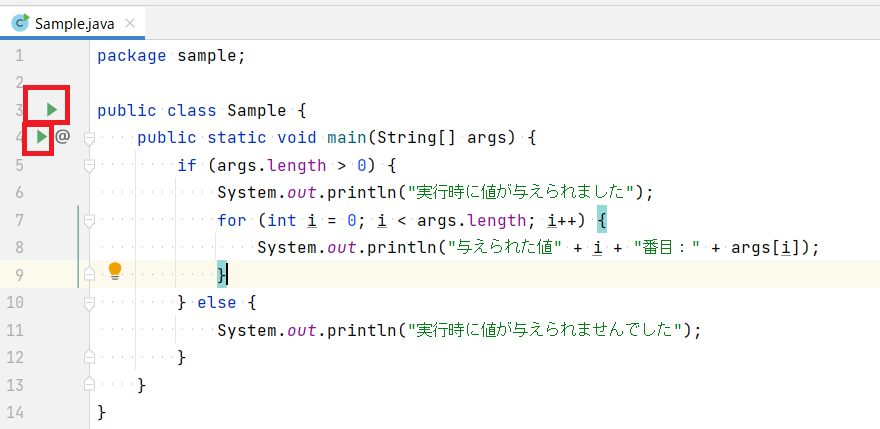Click the 'static' keyword on line 4

pos(237,138)
